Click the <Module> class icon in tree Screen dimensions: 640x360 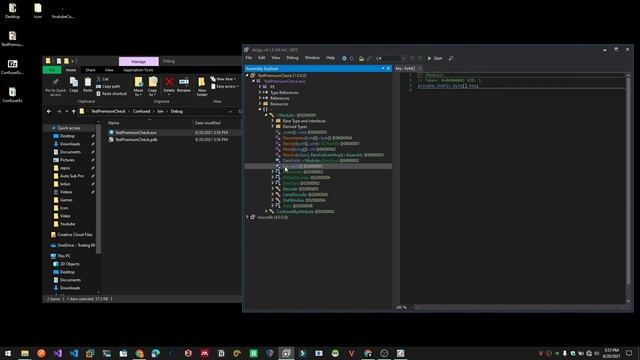pos(272,115)
